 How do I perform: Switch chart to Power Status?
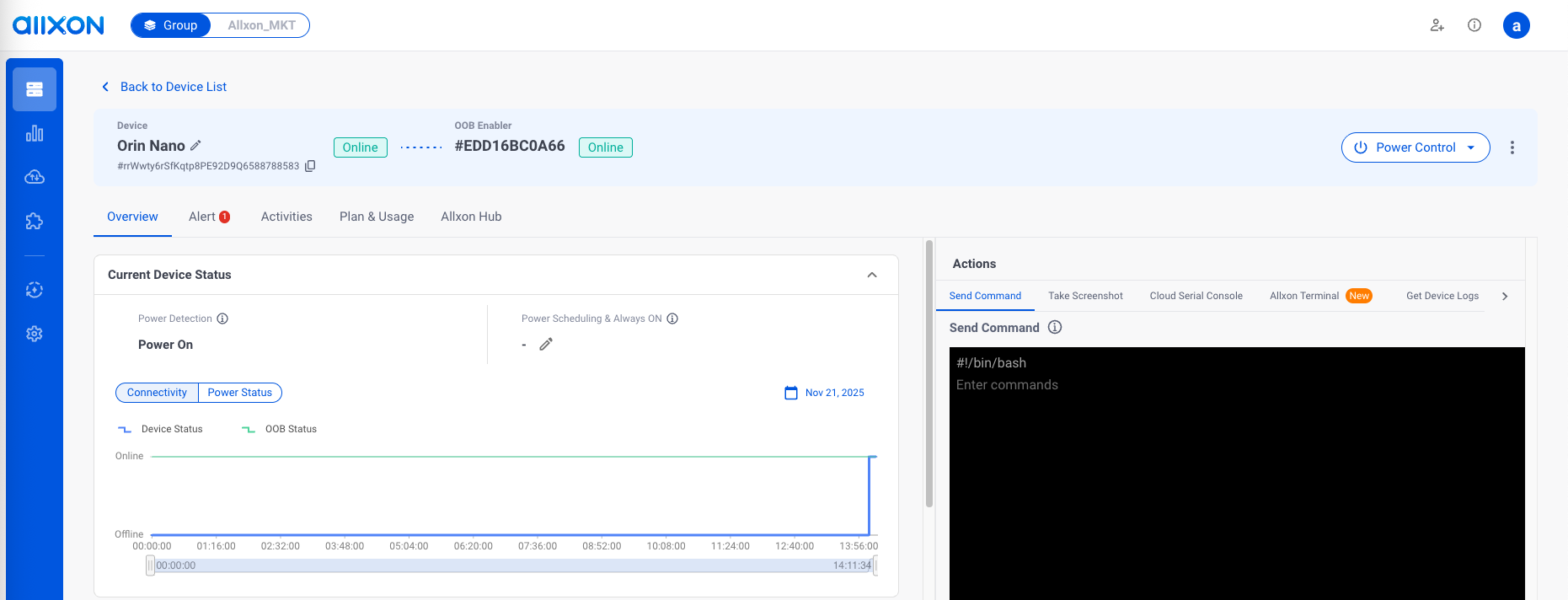(x=240, y=393)
